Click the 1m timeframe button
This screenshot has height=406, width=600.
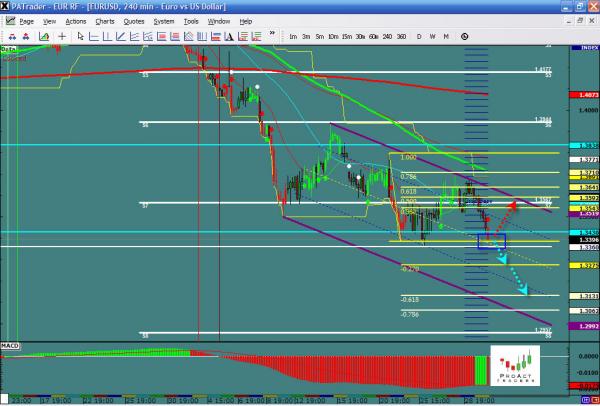click(x=292, y=36)
